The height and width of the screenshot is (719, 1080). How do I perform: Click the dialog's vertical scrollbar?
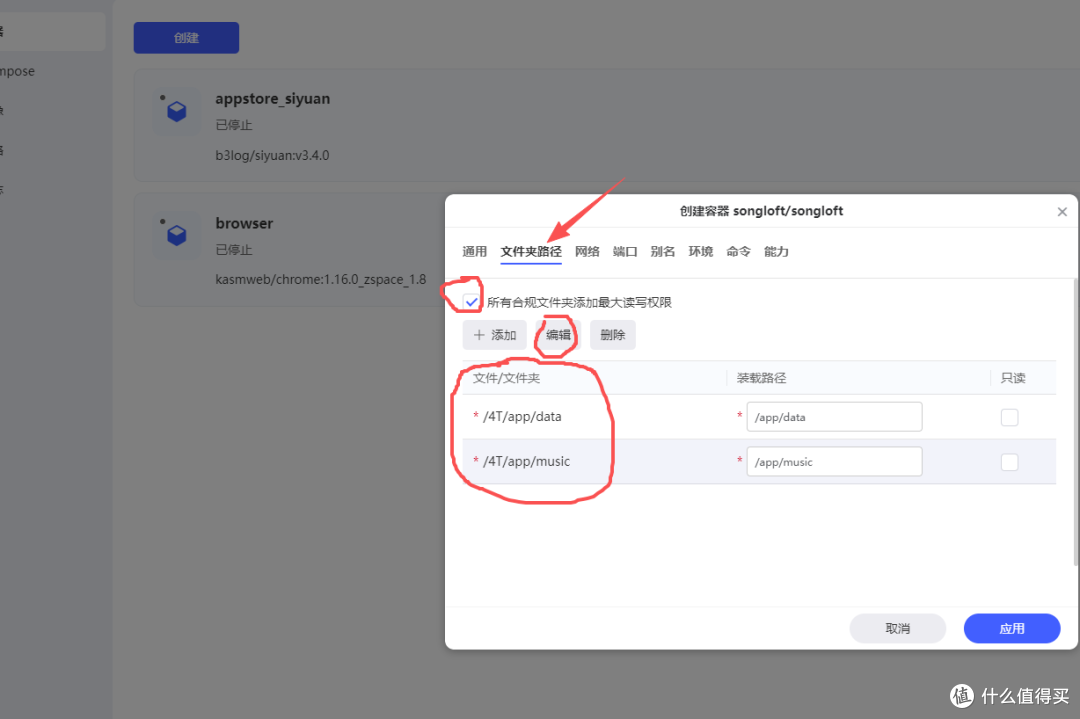point(1075,422)
